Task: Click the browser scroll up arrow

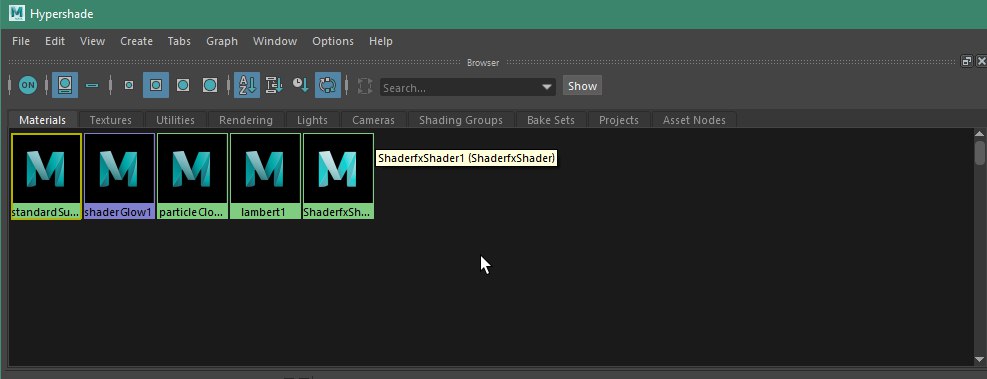Action: (x=979, y=133)
